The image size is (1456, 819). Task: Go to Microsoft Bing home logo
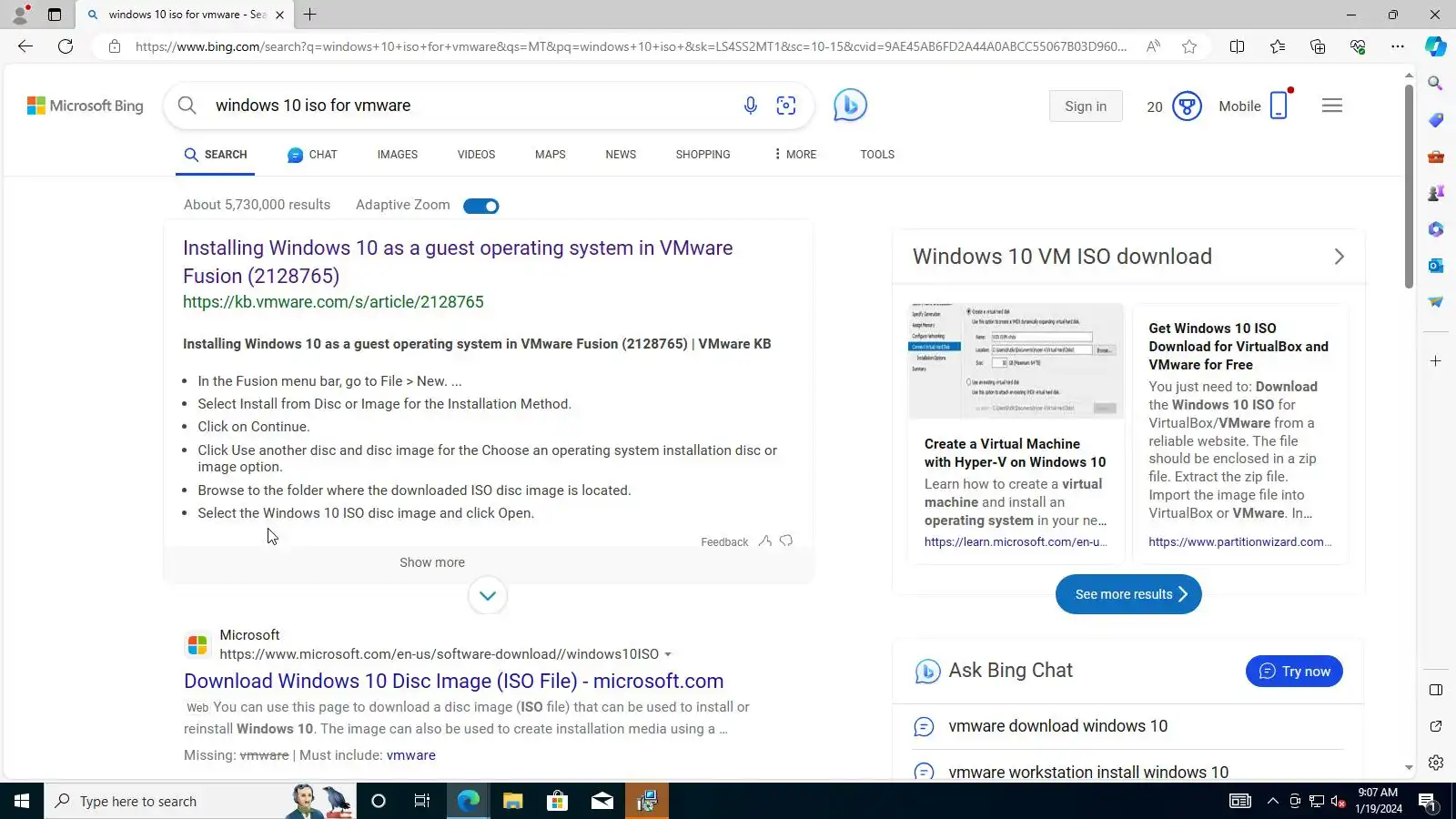pyautogui.click(x=86, y=106)
